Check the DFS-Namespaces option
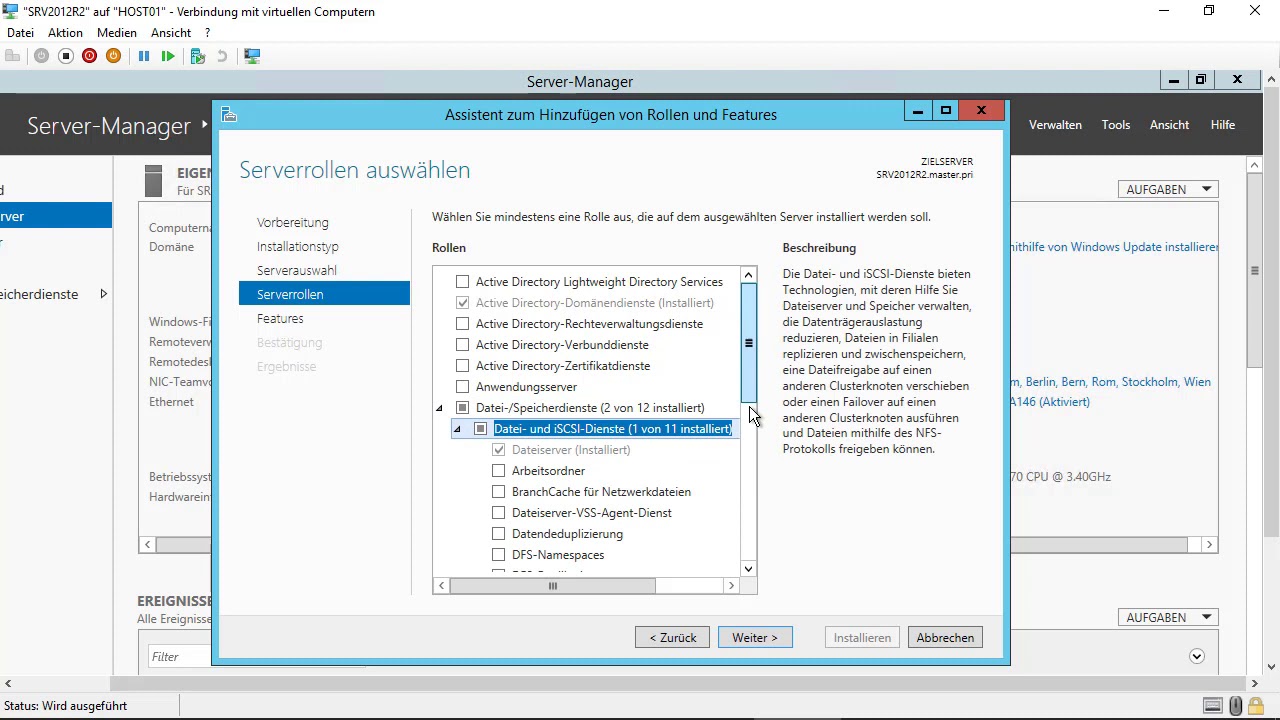Viewport: 1280px width, 720px height. point(498,555)
